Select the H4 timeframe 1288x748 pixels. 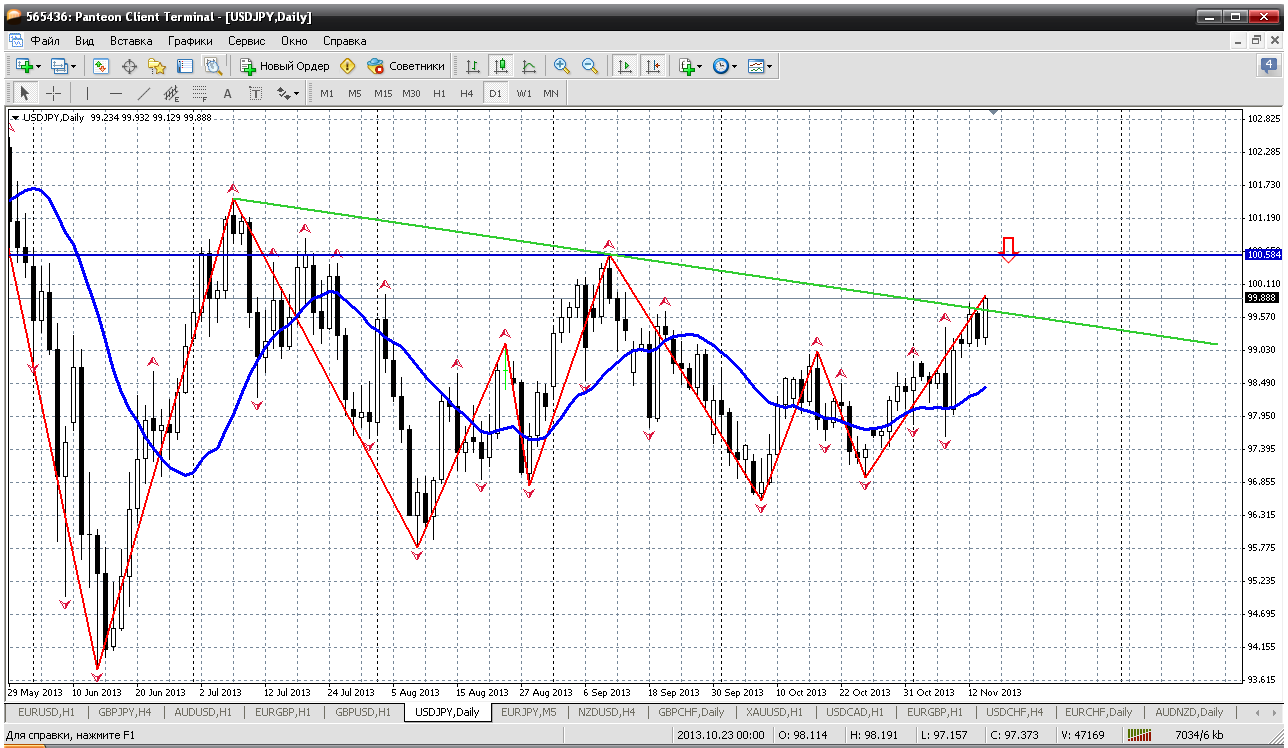click(467, 93)
